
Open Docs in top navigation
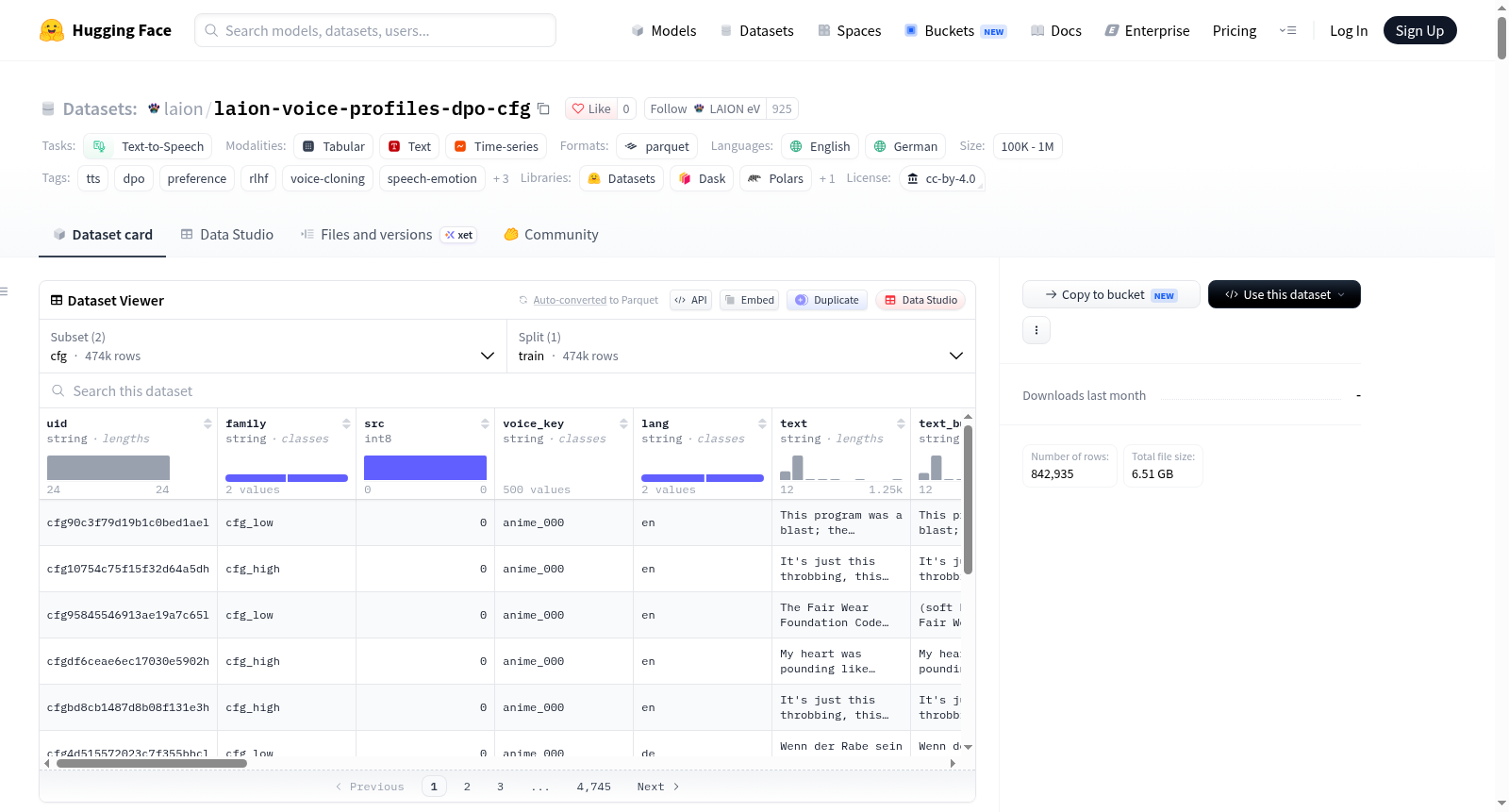pyautogui.click(x=1056, y=30)
